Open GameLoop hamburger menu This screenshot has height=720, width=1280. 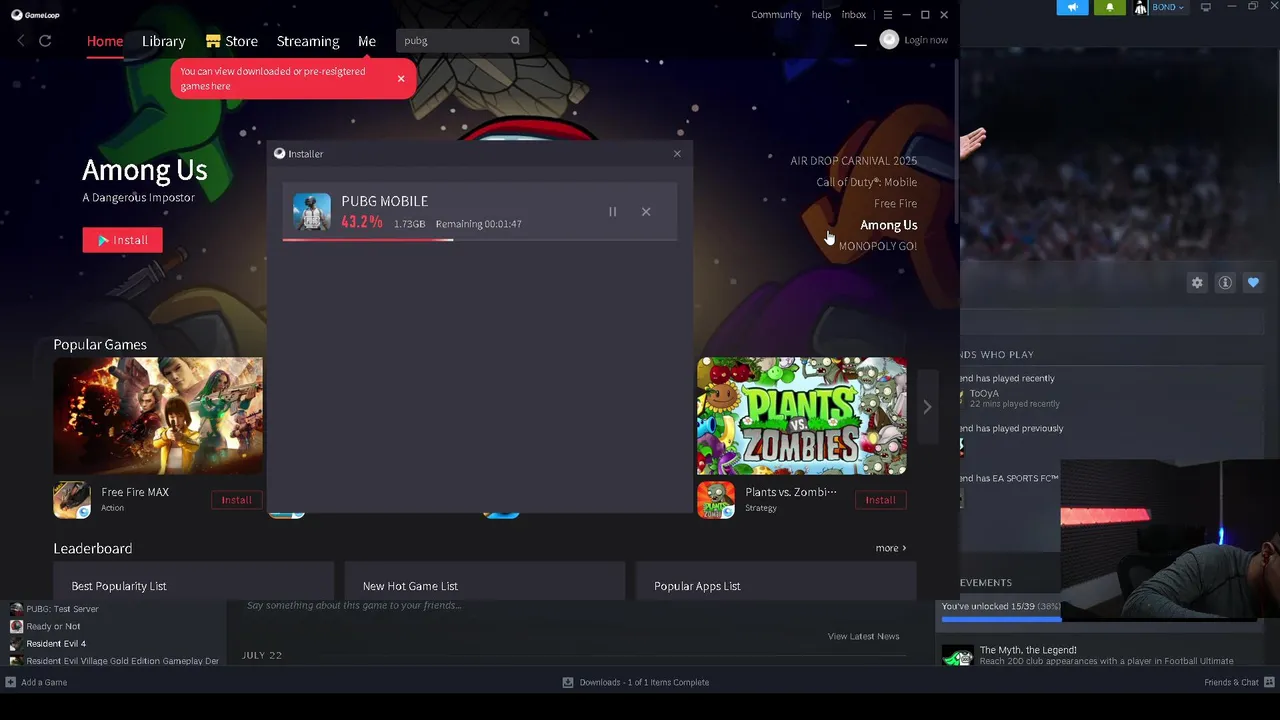pos(887,15)
